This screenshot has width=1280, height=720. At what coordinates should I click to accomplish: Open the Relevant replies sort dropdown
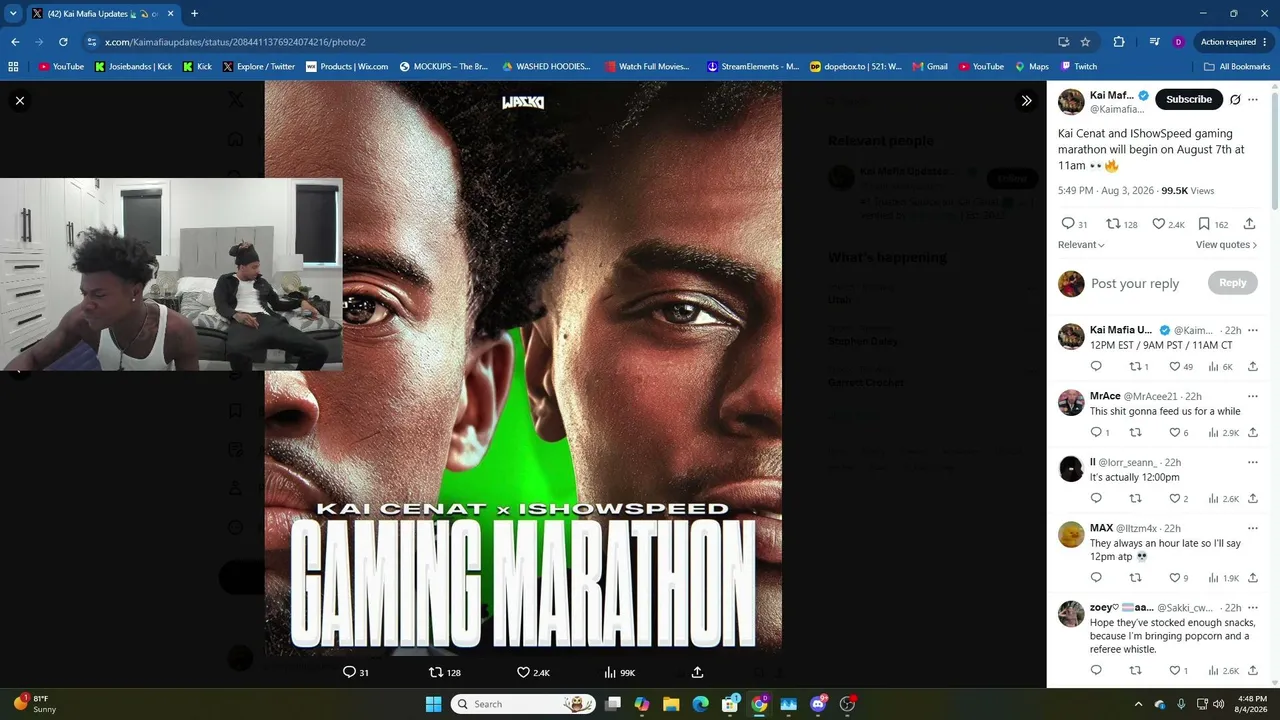coord(1081,245)
